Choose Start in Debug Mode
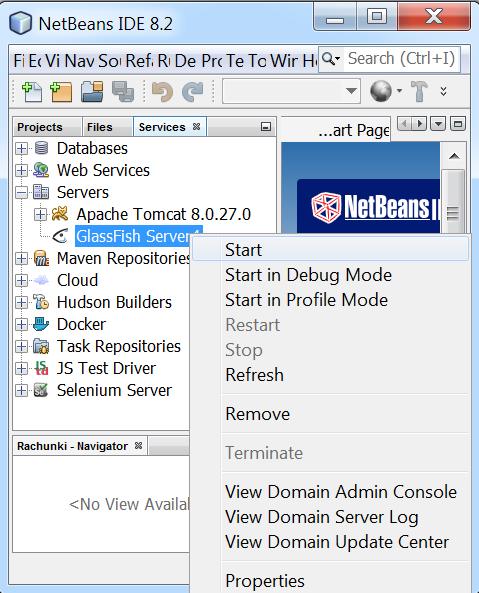The height and width of the screenshot is (593, 479). pyautogui.click(x=331, y=275)
